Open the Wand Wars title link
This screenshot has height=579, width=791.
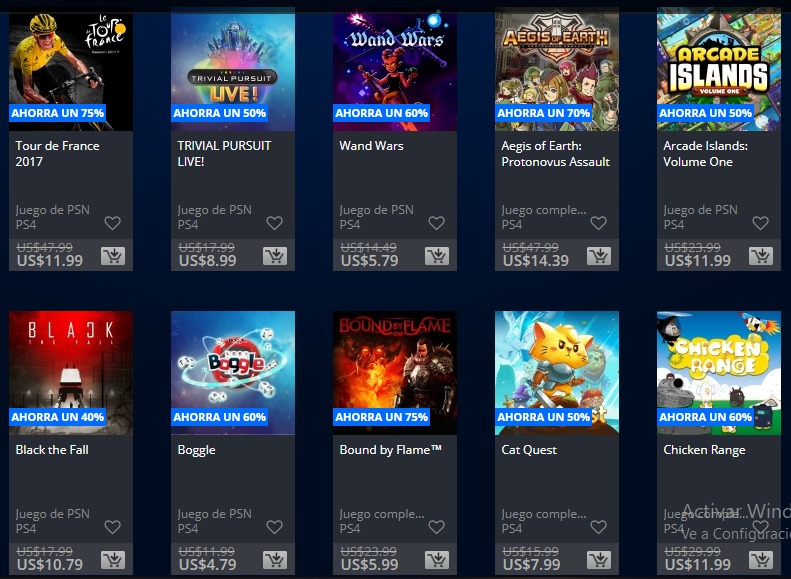(371, 146)
